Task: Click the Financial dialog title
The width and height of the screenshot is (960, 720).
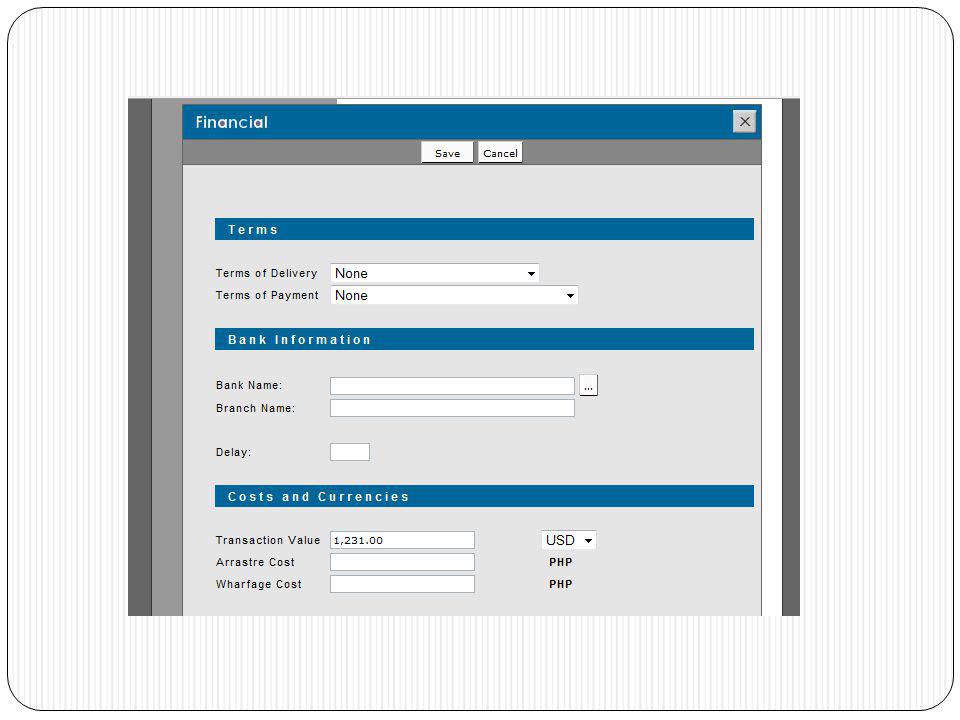Action: 231,122
